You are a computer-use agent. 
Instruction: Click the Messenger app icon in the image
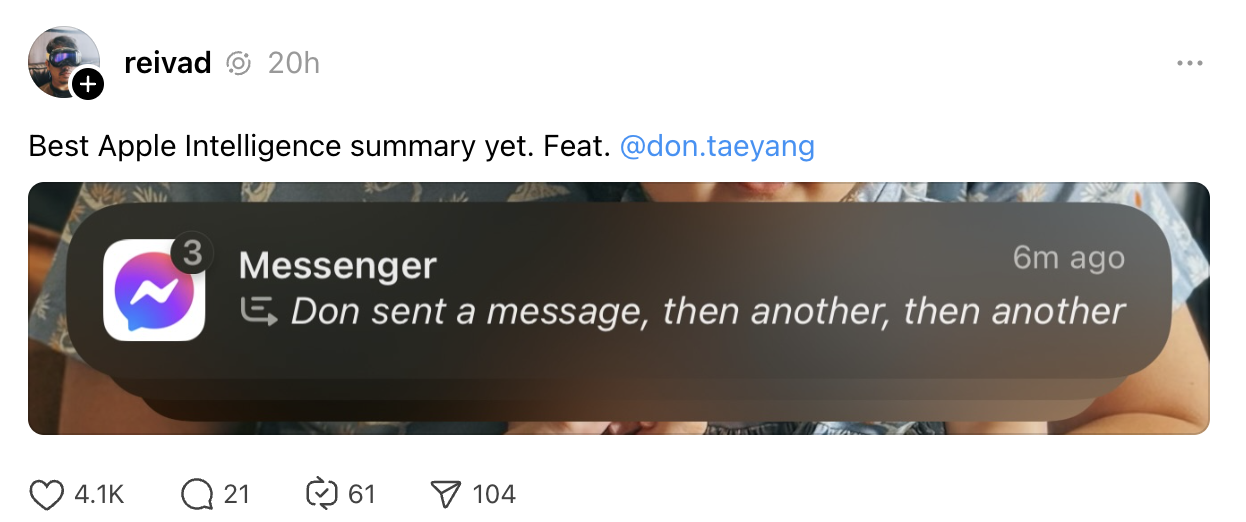pos(154,290)
